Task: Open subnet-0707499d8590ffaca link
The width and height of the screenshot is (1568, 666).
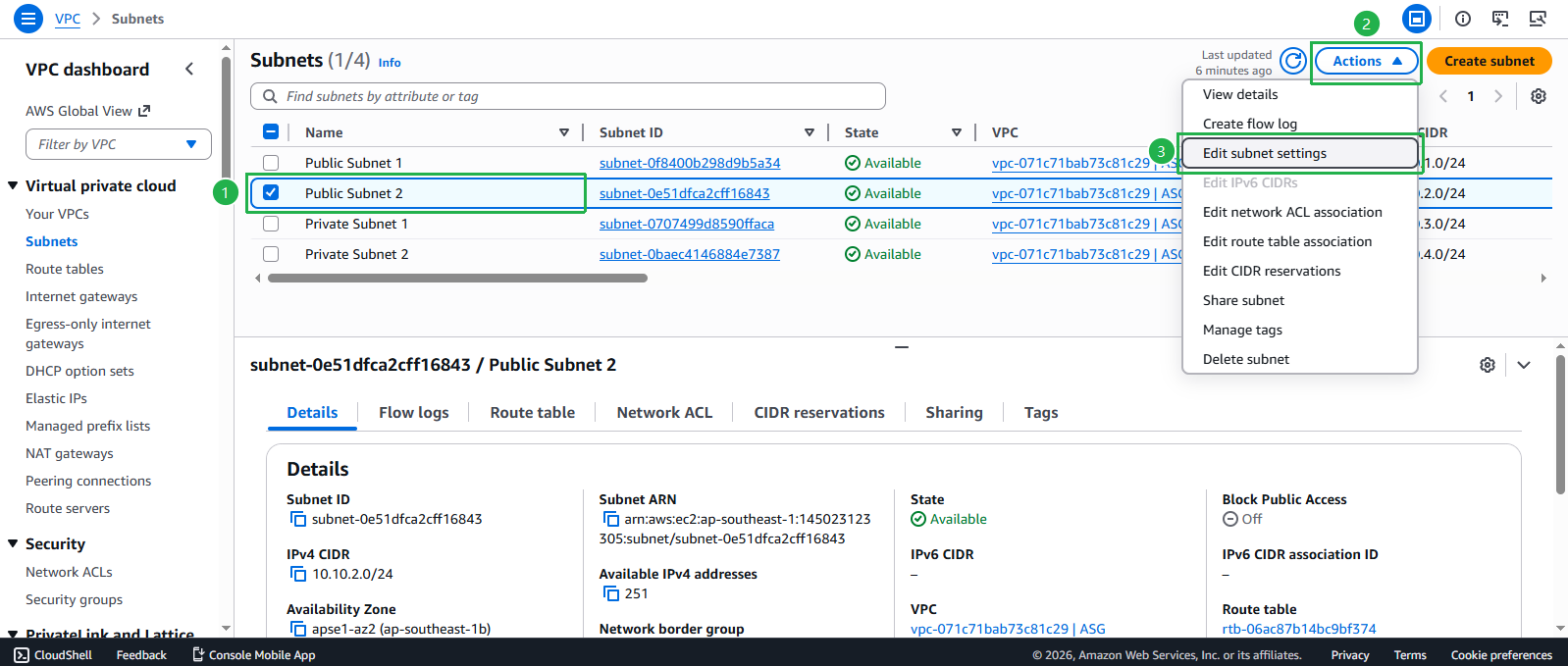Action: tap(687, 224)
